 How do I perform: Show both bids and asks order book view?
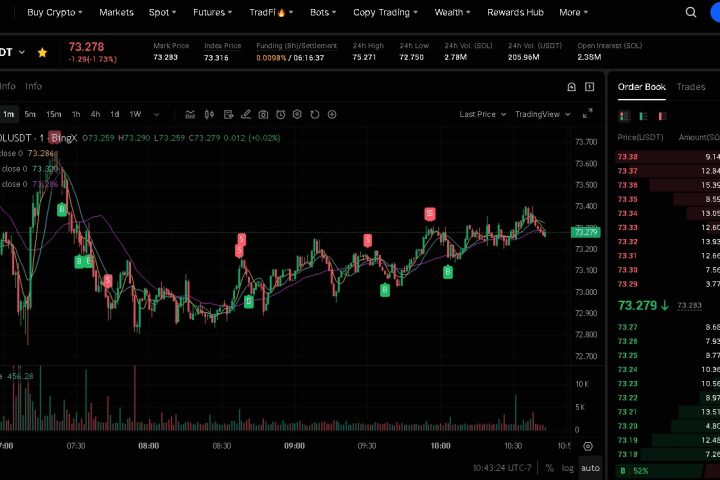point(624,116)
